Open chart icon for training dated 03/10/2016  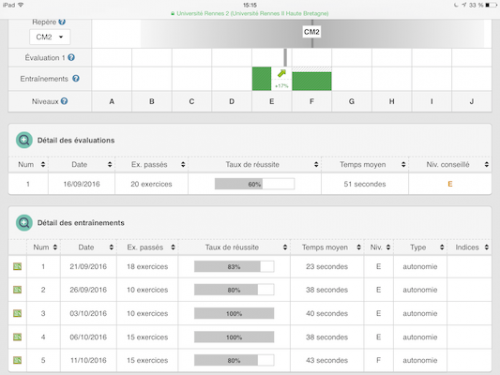(17, 313)
